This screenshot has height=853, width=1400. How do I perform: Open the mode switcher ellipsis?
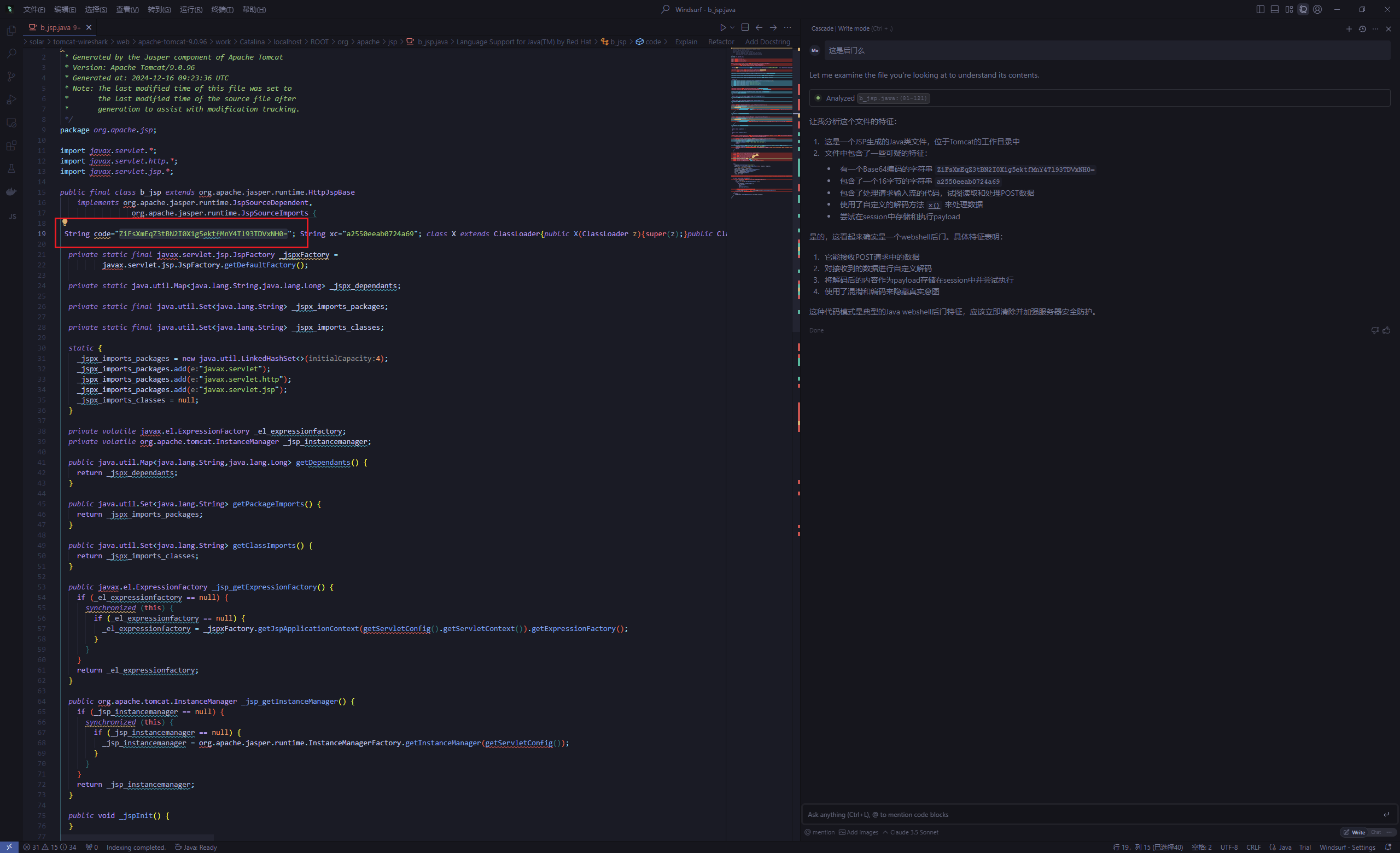tap(1390, 833)
